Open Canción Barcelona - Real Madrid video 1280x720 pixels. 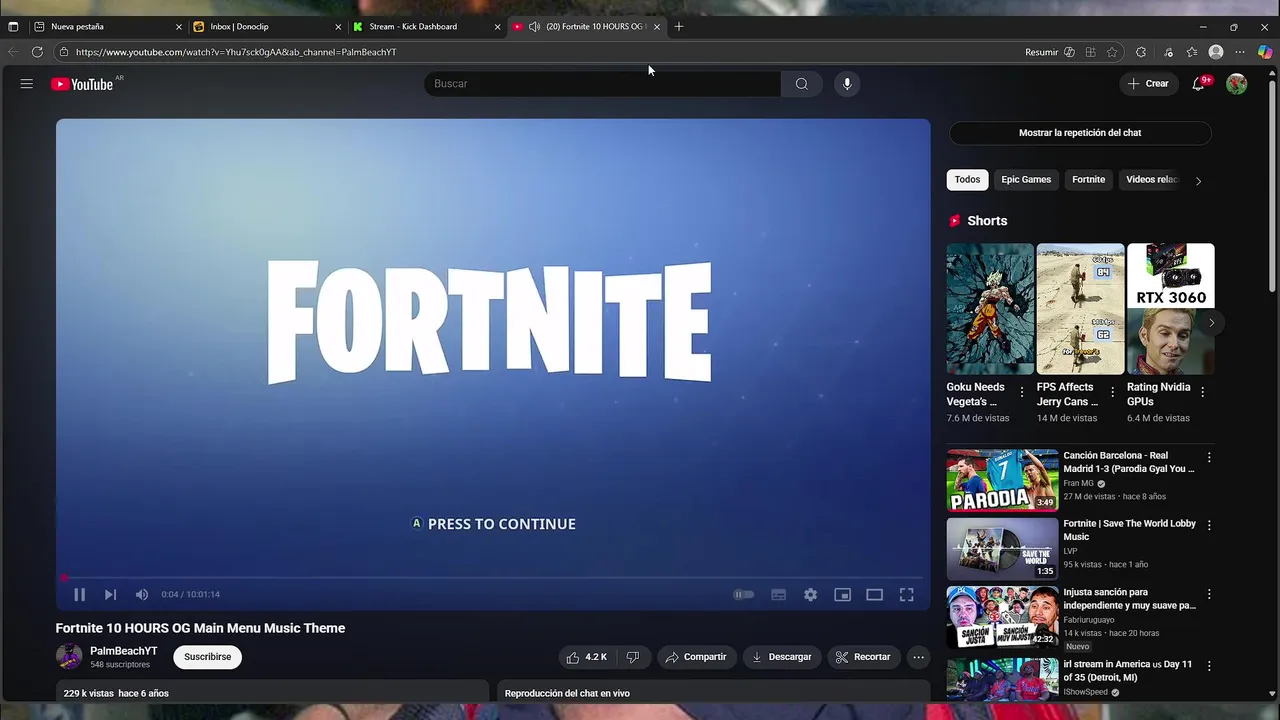tap(1003, 480)
